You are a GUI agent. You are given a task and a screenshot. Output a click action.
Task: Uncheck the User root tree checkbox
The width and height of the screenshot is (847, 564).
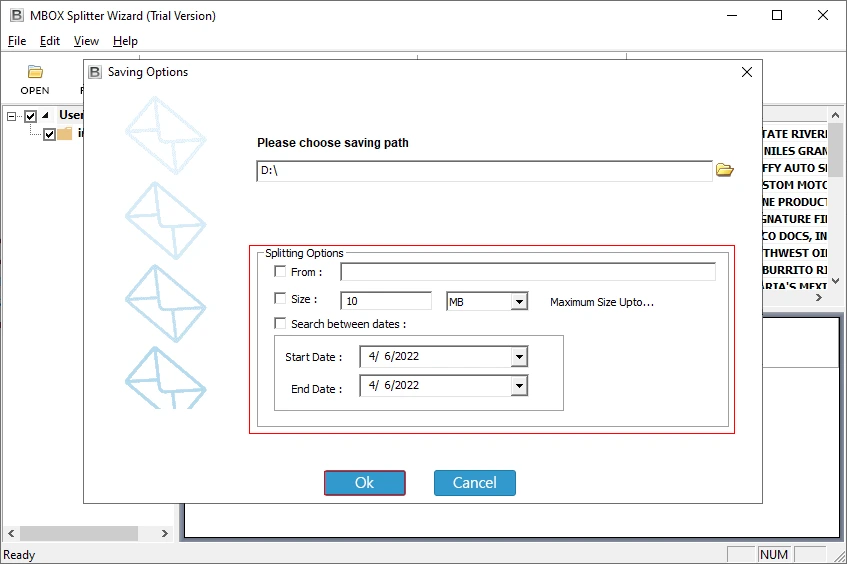pyautogui.click(x=31, y=116)
